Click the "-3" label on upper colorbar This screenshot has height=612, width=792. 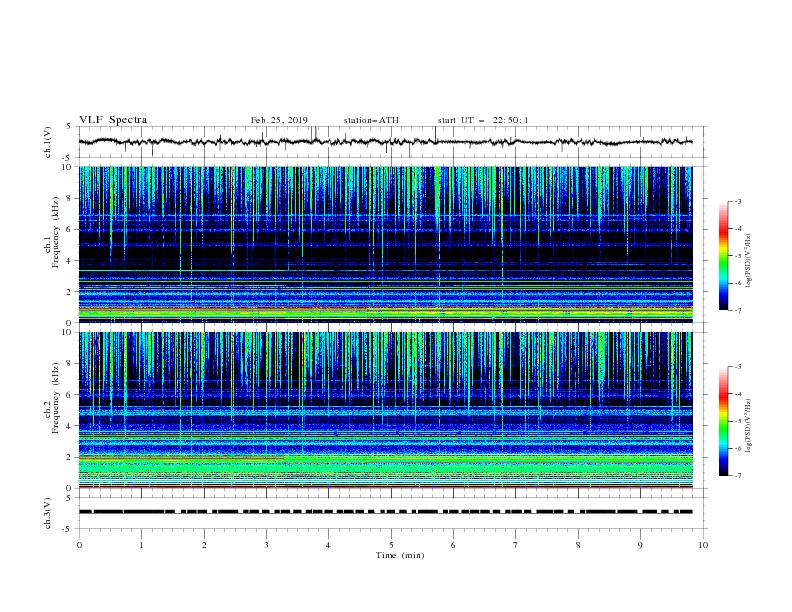[737, 201]
